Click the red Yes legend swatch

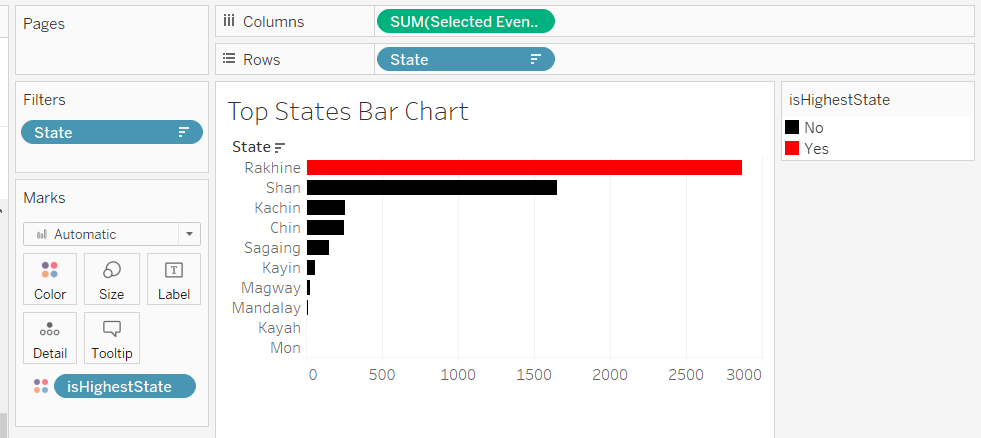[x=792, y=148]
